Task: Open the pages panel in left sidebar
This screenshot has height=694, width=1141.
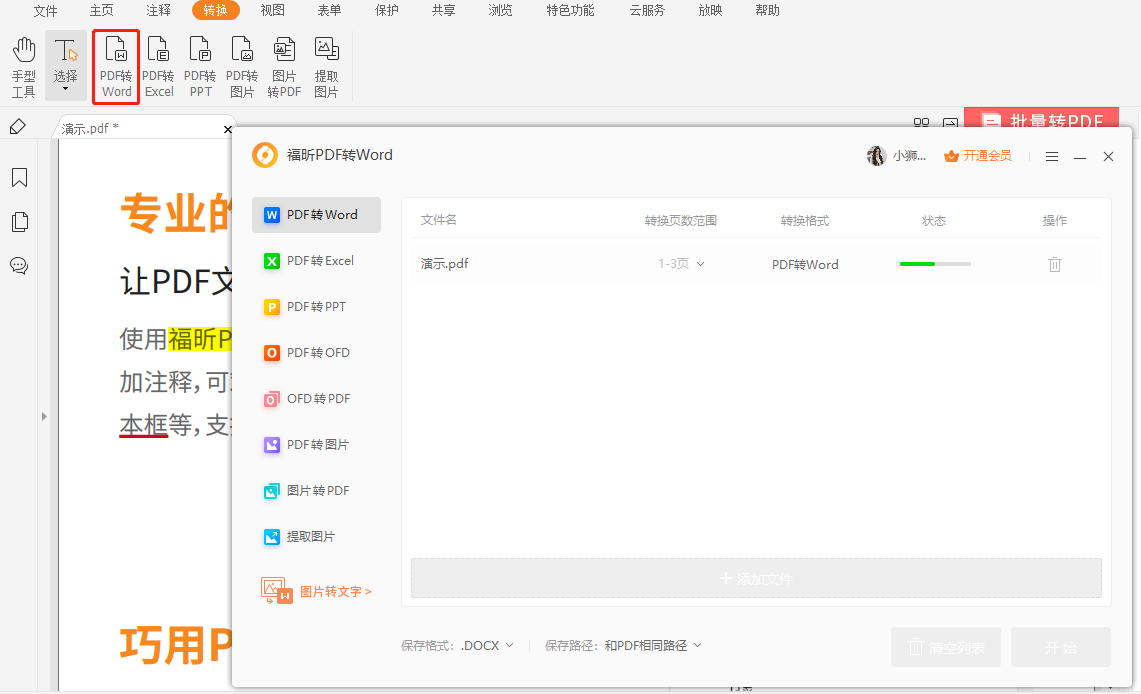Action: click(19, 222)
